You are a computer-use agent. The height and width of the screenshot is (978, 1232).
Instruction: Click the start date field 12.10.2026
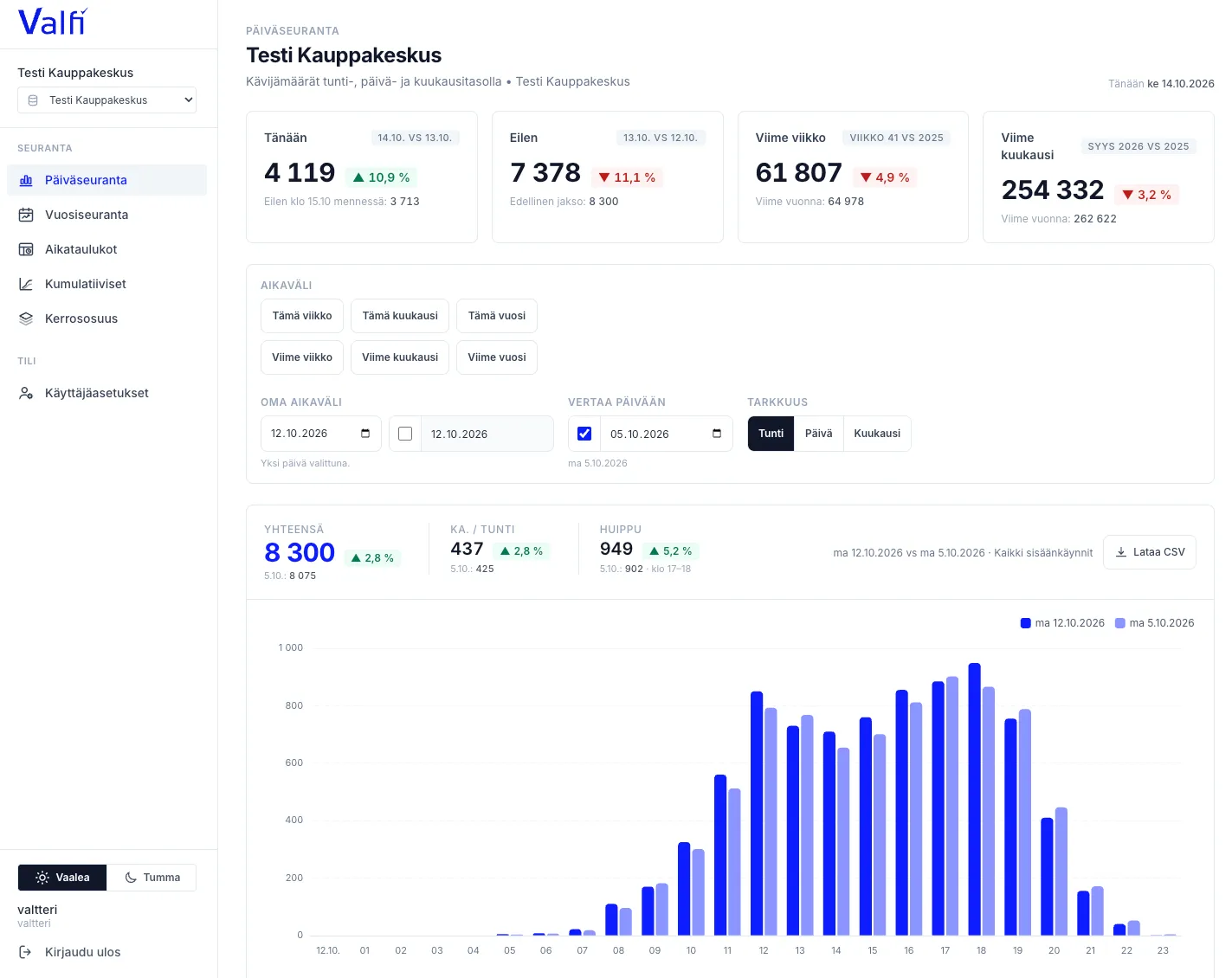point(321,434)
